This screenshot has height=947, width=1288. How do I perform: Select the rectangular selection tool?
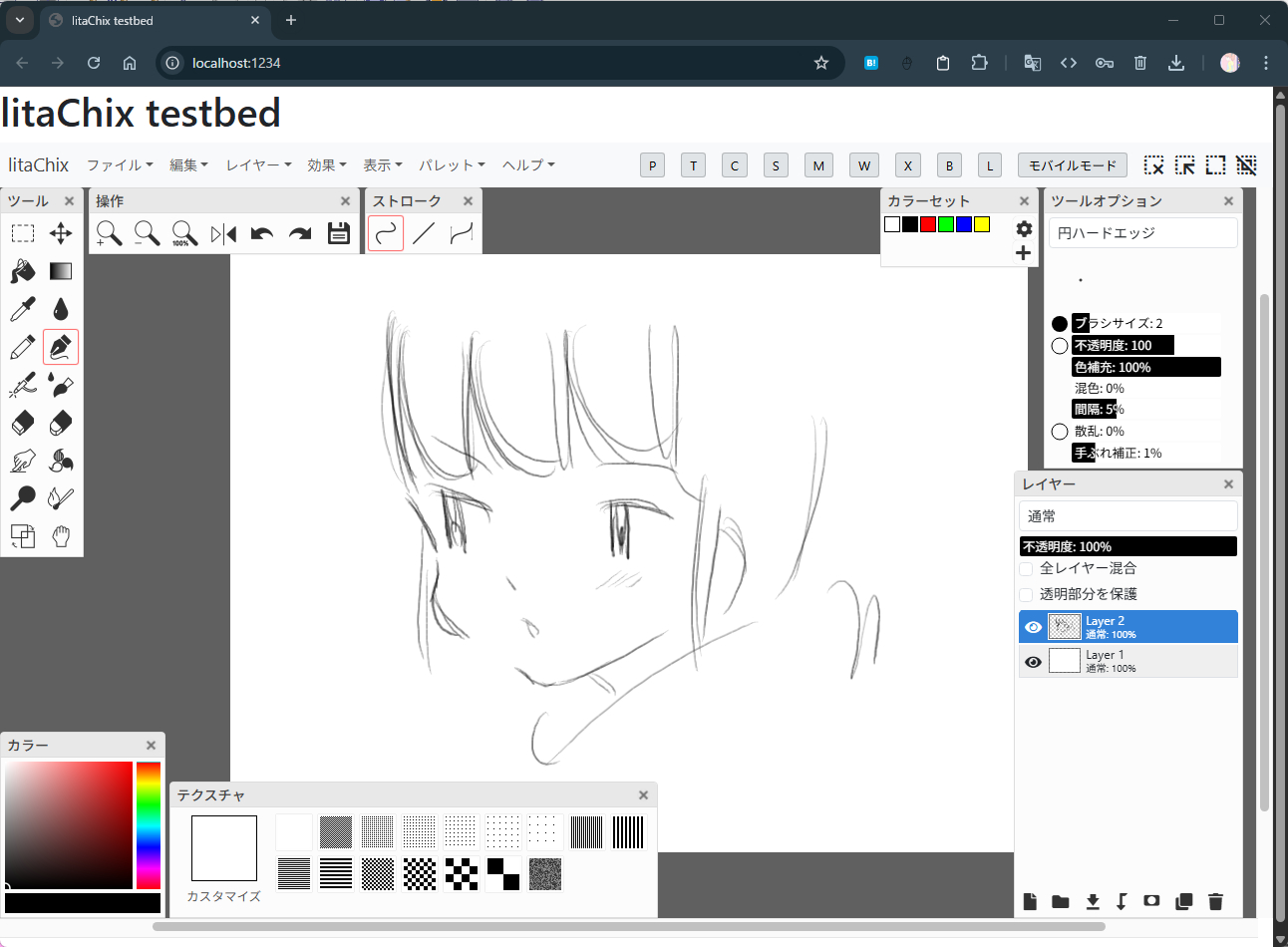point(23,233)
